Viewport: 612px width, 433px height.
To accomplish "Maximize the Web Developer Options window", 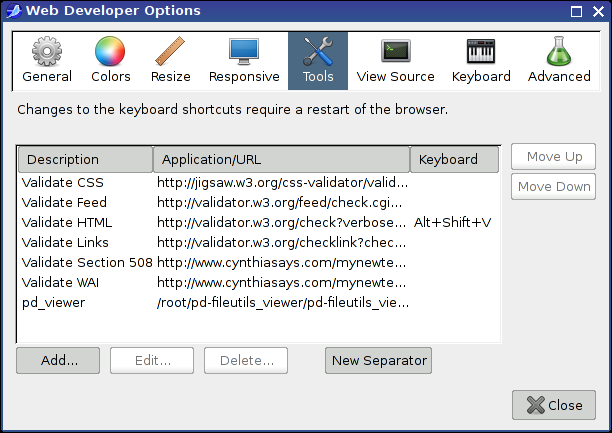I will coord(576,11).
